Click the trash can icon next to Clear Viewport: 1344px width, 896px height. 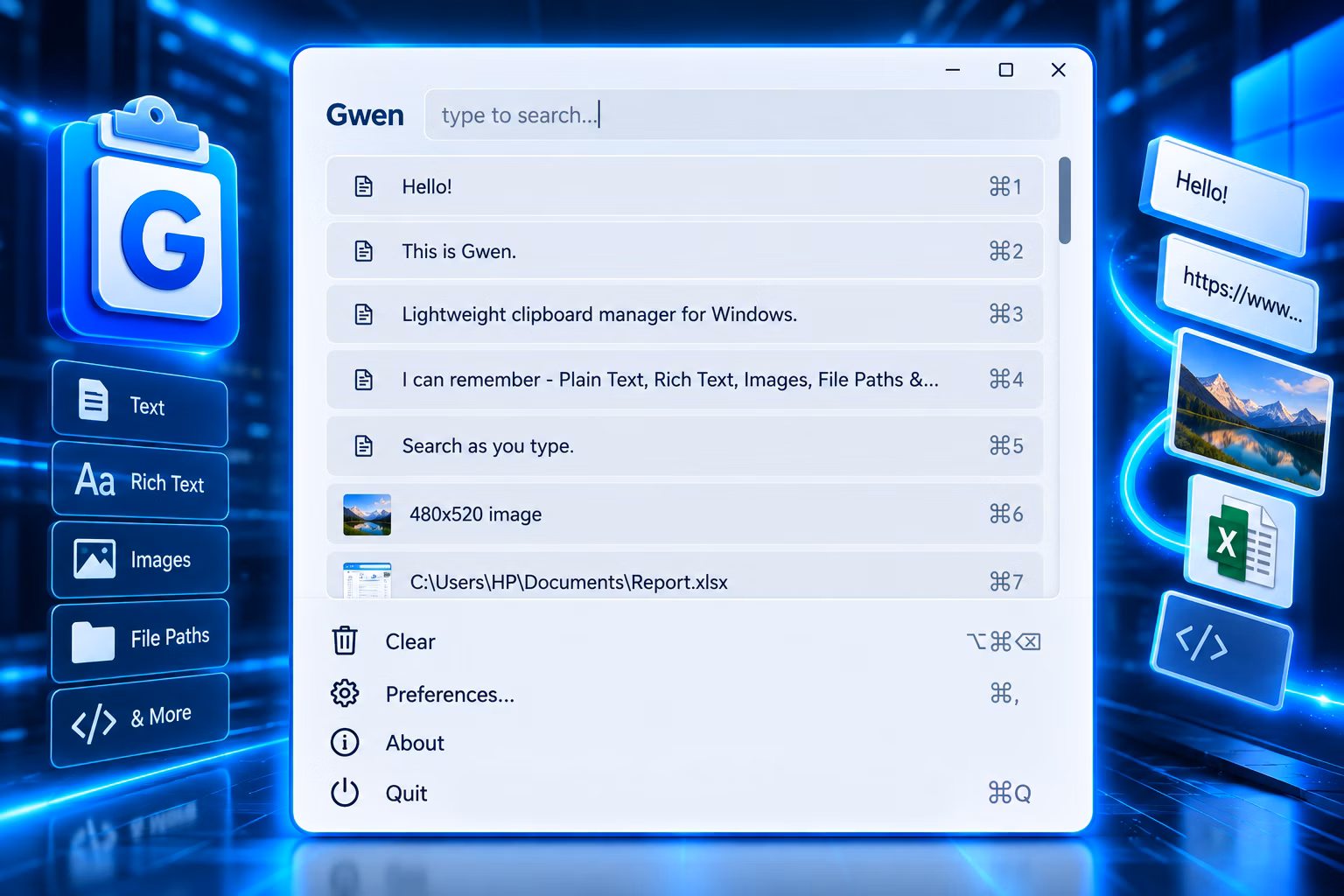[345, 640]
